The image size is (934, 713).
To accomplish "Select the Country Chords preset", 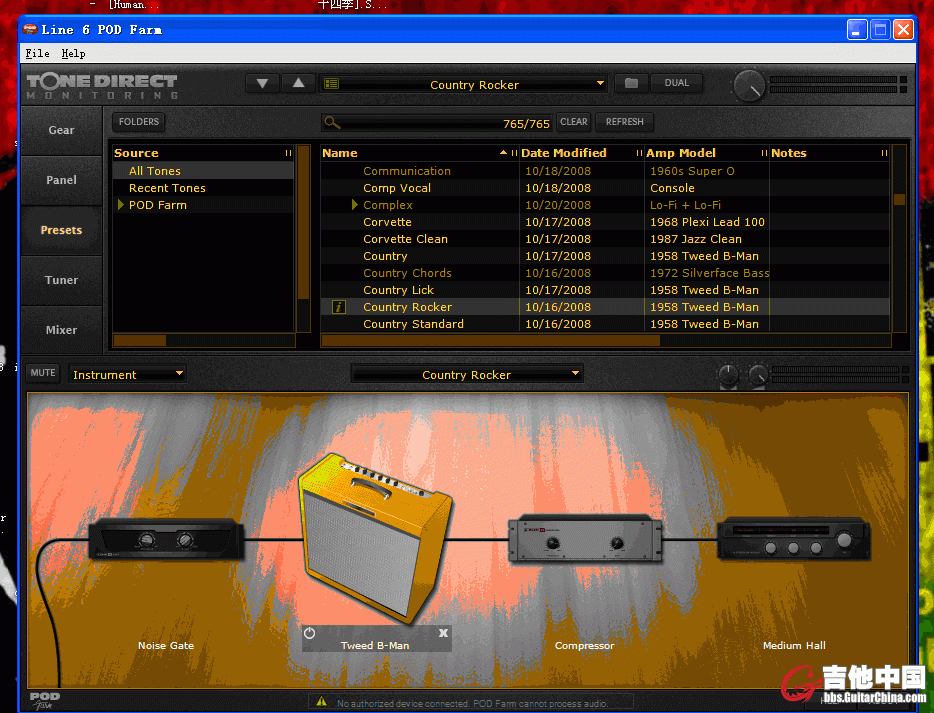I will [407, 273].
